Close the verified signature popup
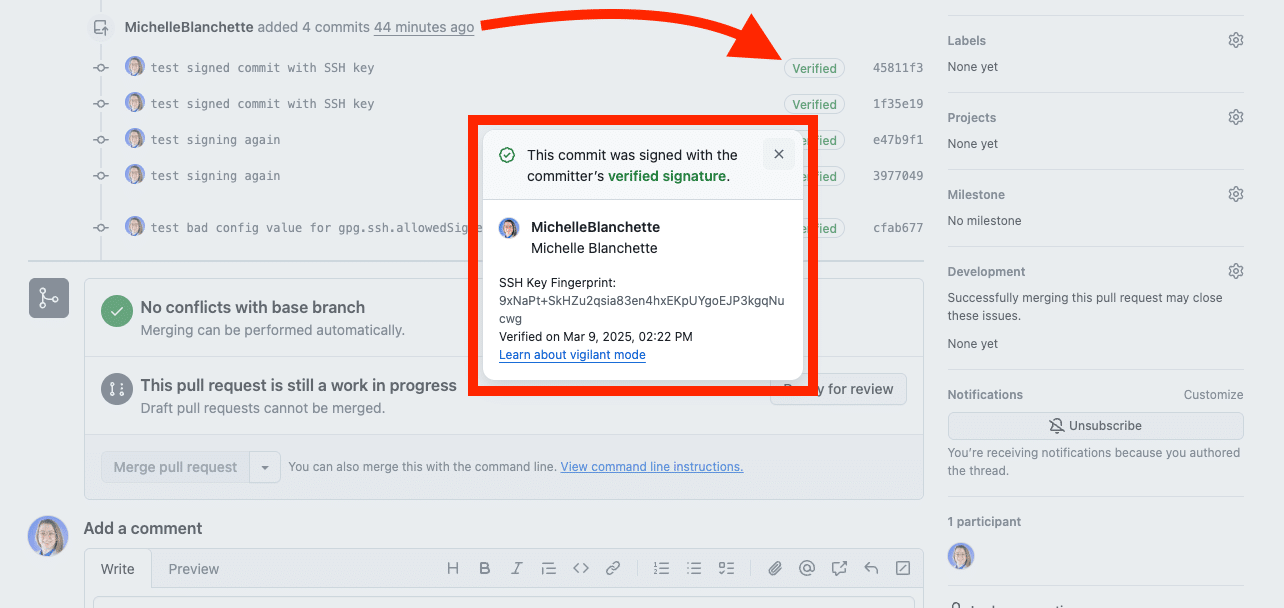1284x608 pixels. click(778, 154)
